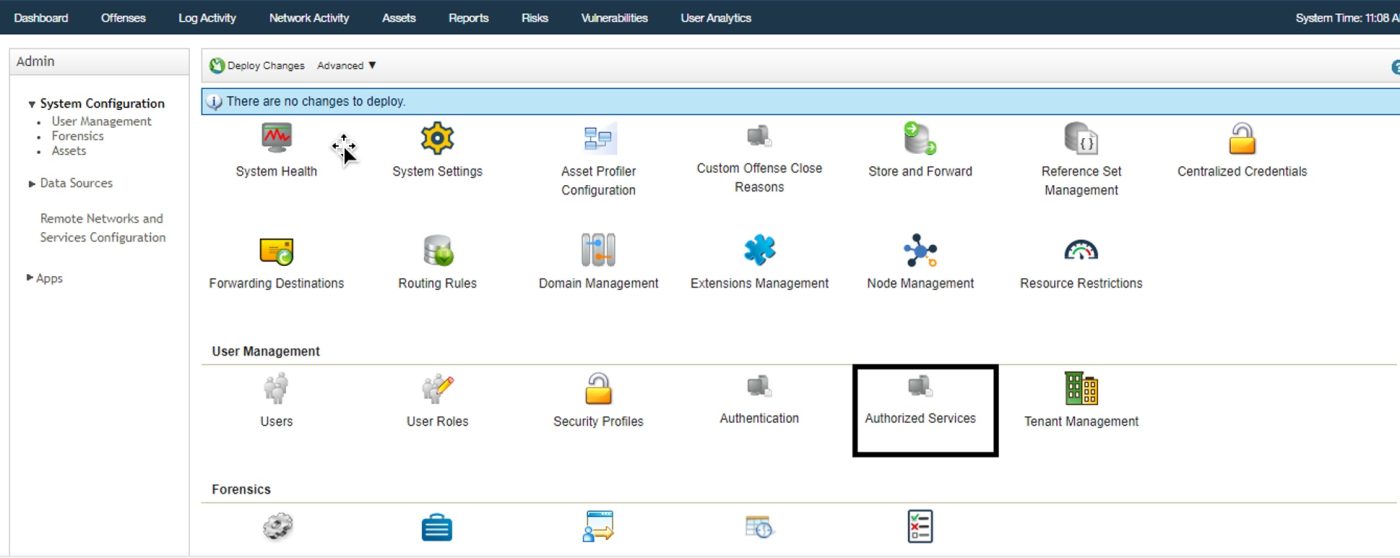Switch to the Vulnerabilities tab
The image size is (1400, 558).
pyautogui.click(x=614, y=18)
